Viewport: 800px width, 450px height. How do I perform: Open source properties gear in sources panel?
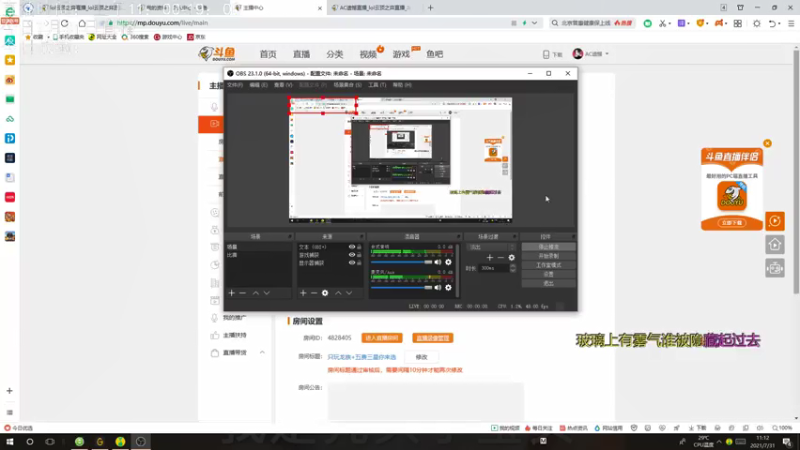tap(325, 293)
